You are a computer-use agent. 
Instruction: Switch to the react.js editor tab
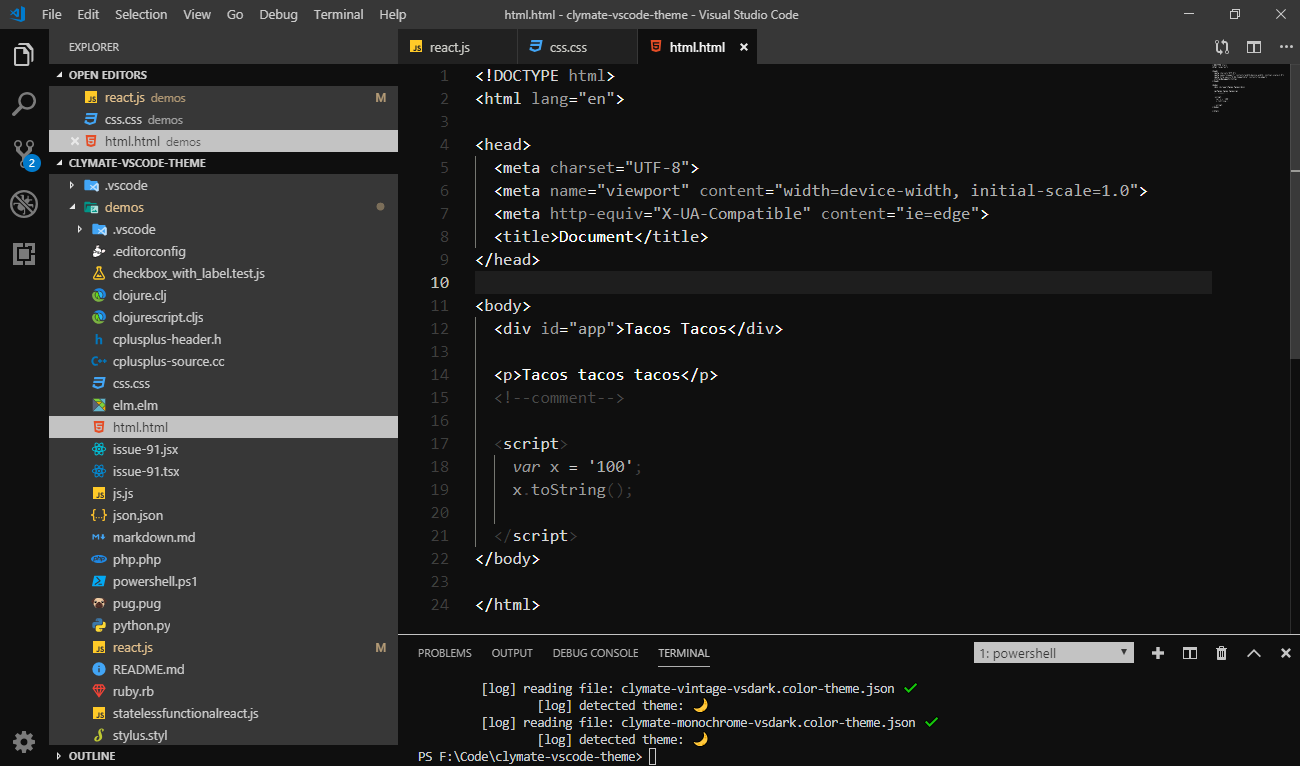coord(458,47)
